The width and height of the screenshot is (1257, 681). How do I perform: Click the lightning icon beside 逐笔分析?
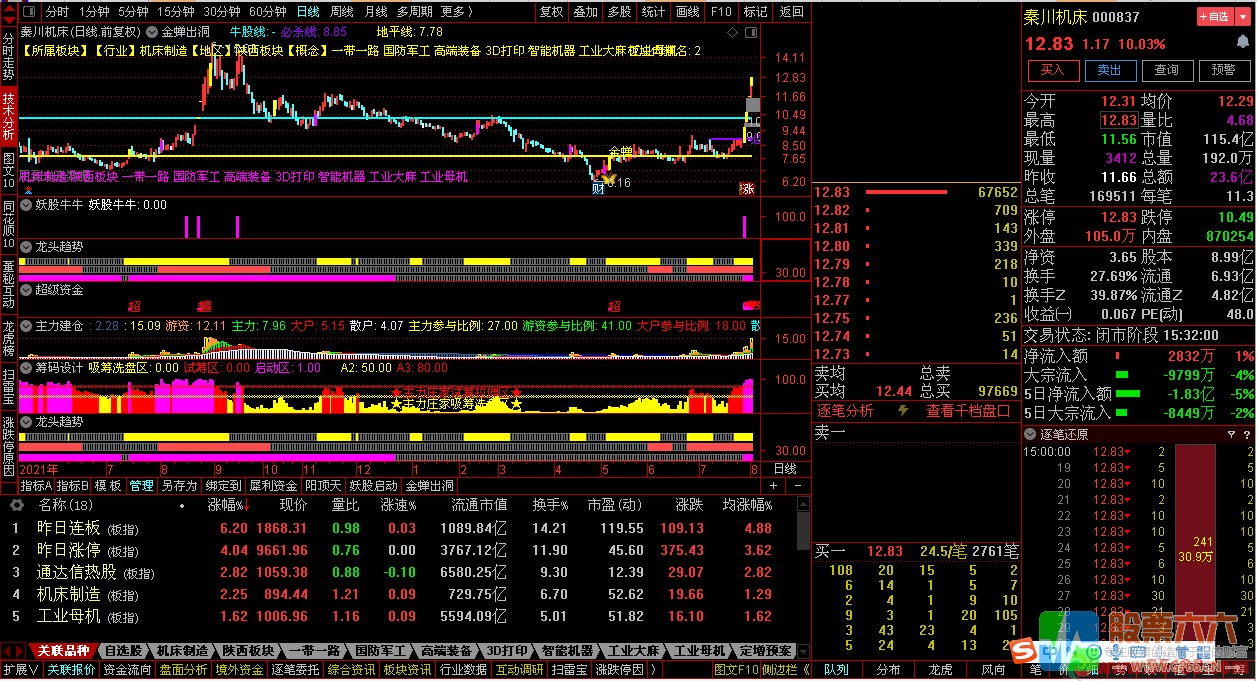click(903, 411)
